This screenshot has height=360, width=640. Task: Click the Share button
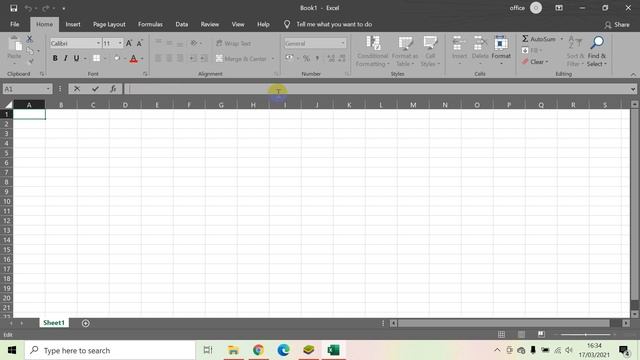point(617,25)
